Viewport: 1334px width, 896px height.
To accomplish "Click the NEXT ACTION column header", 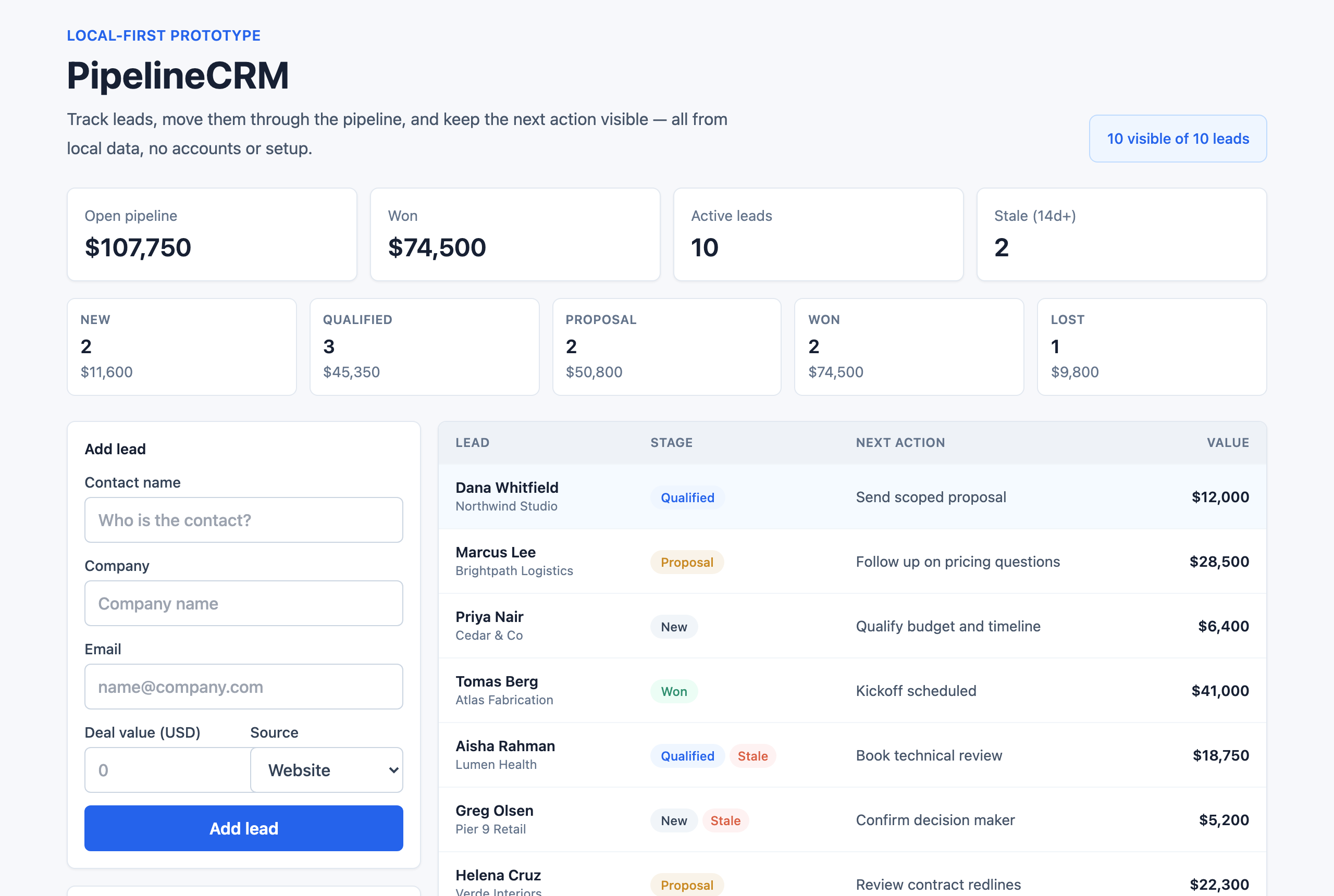I will (901, 443).
